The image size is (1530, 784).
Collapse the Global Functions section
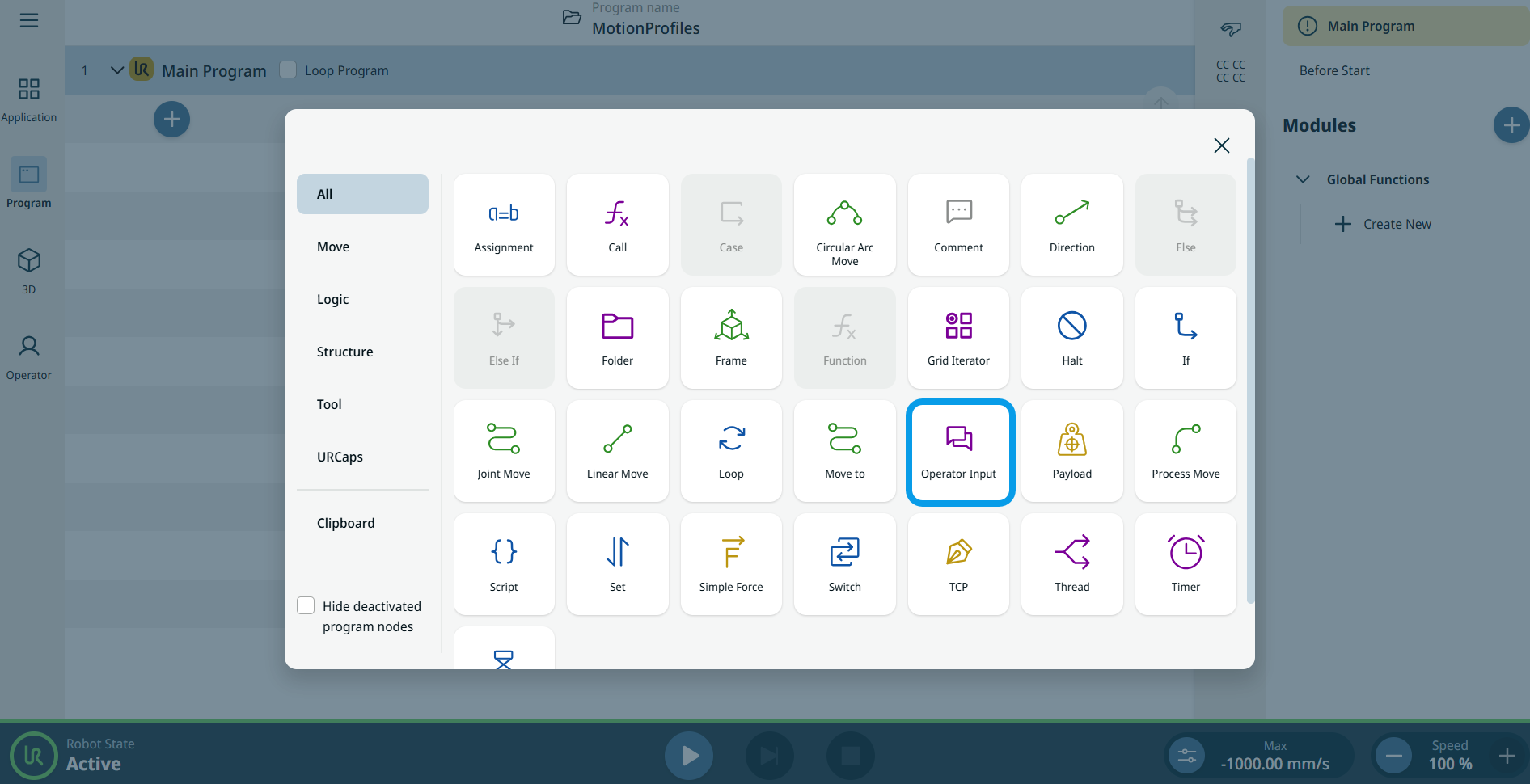click(1303, 179)
